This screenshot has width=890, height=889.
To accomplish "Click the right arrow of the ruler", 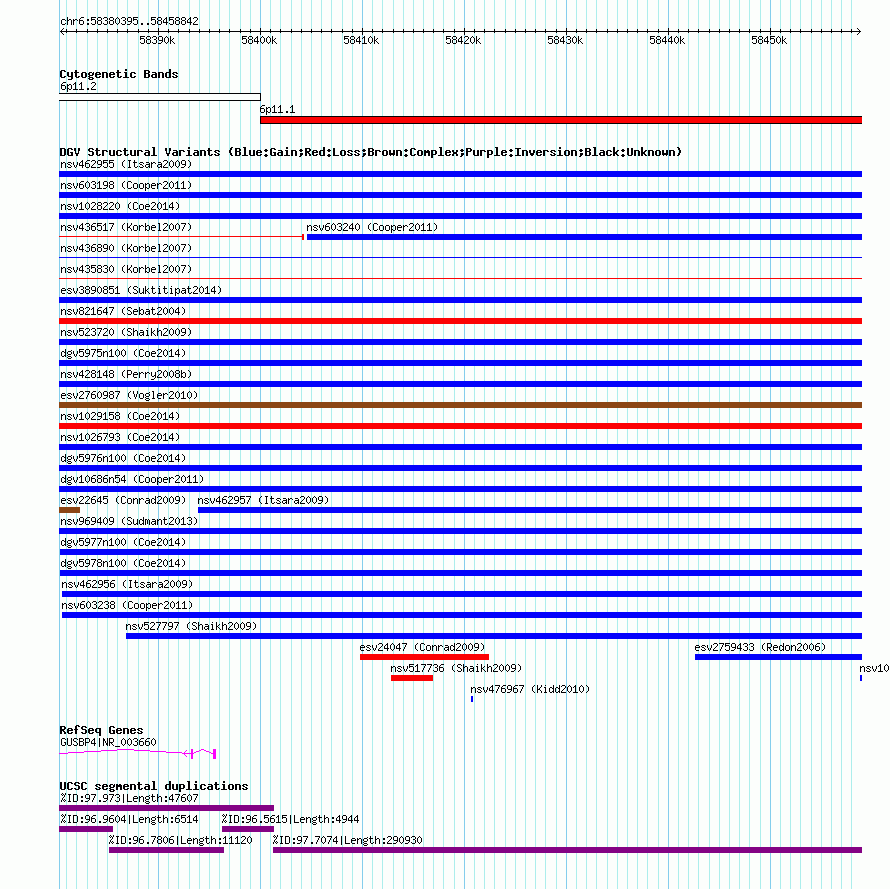I will [x=858, y=32].
